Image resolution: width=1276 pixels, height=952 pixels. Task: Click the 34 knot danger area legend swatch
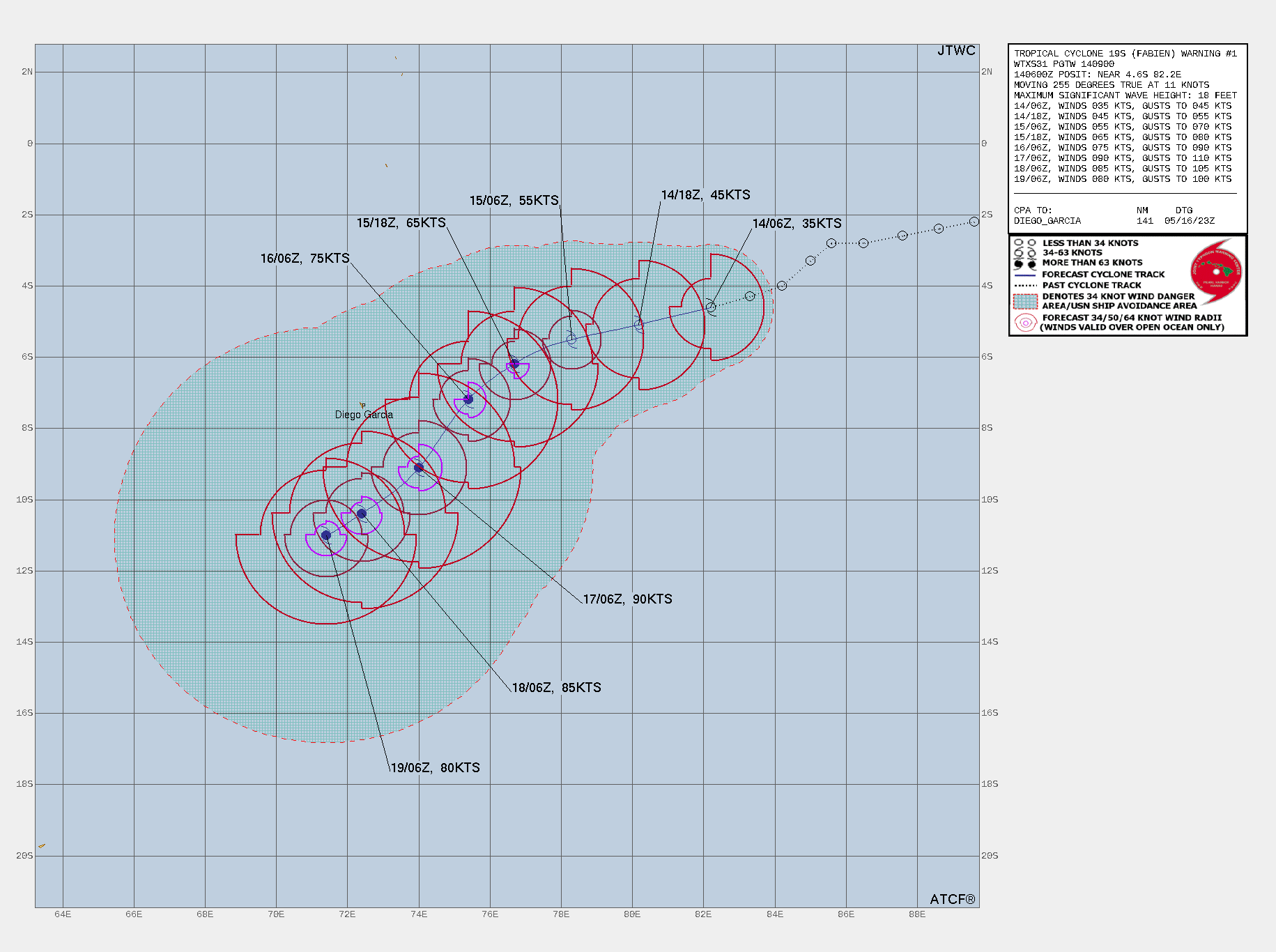coord(1025,301)
